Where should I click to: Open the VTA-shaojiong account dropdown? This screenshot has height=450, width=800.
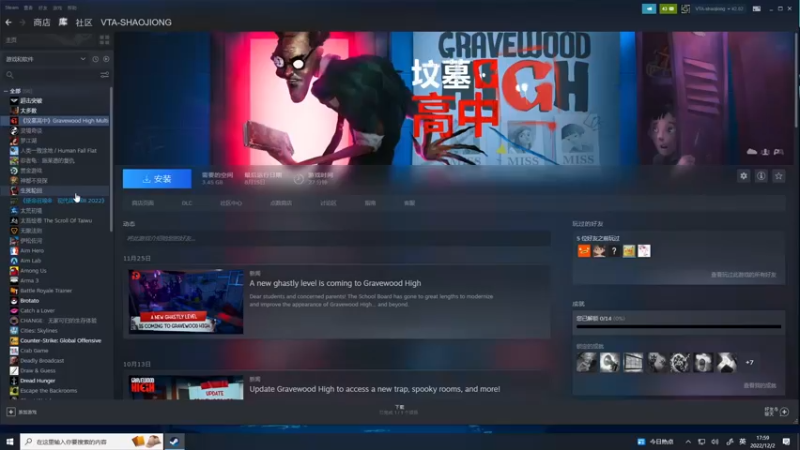(719, 9)
